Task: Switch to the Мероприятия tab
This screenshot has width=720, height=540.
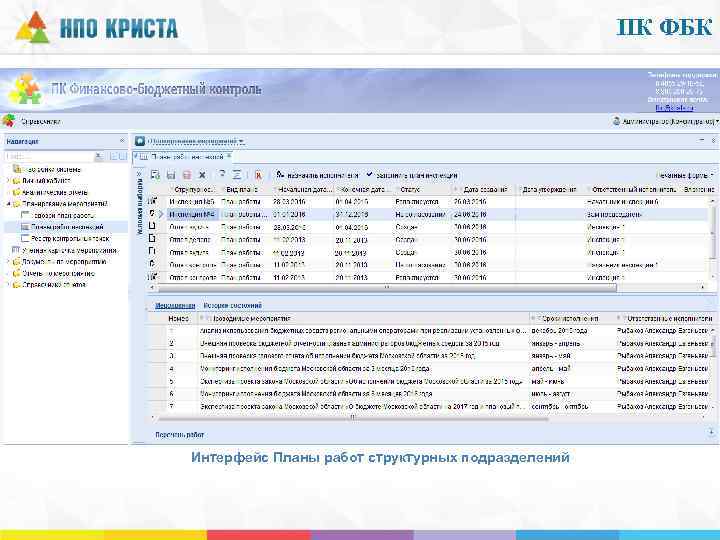Action: click(x=175, y=305)
